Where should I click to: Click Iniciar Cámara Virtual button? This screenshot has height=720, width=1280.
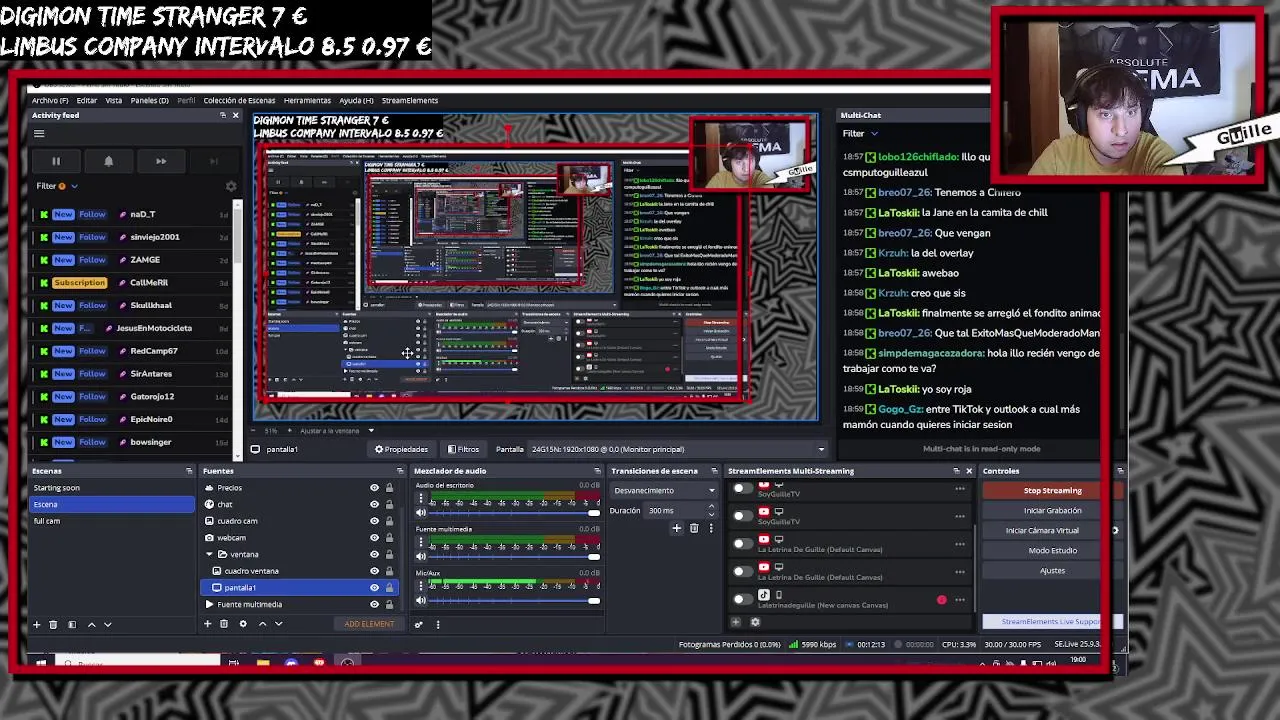click(x=1042, y=531)
